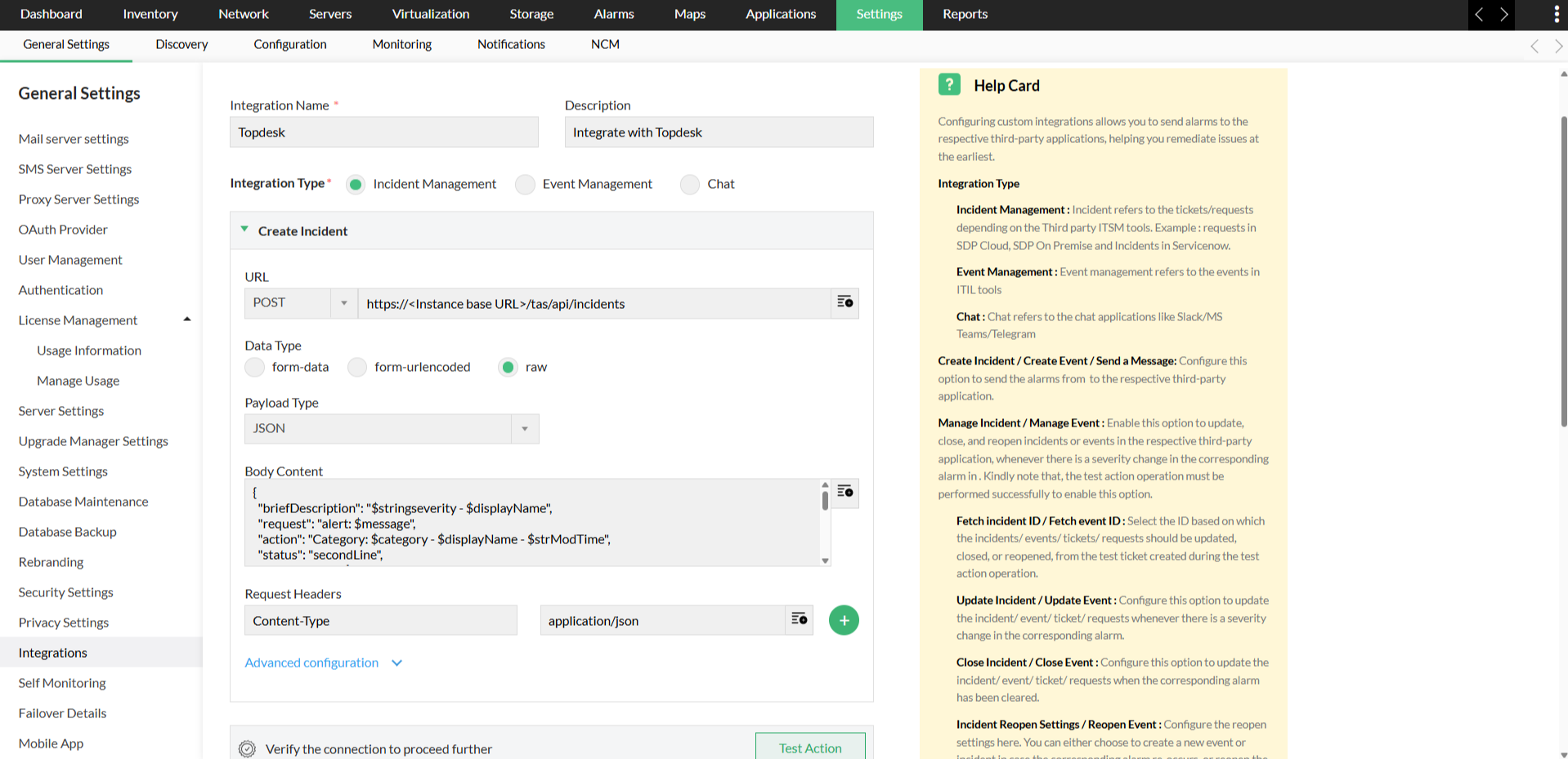Screen dimensions: 1568x759
Task: Open Upgrade Manager Settings in sidebar
Action: click(x=93, y=441)
